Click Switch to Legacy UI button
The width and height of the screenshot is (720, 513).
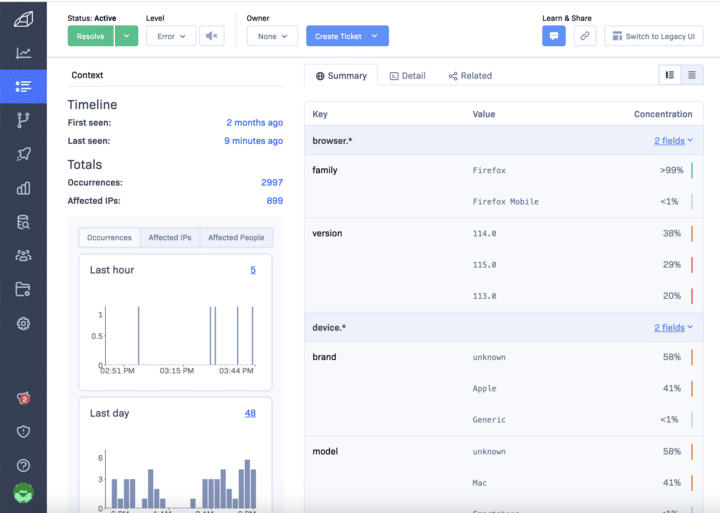(654, 36)
